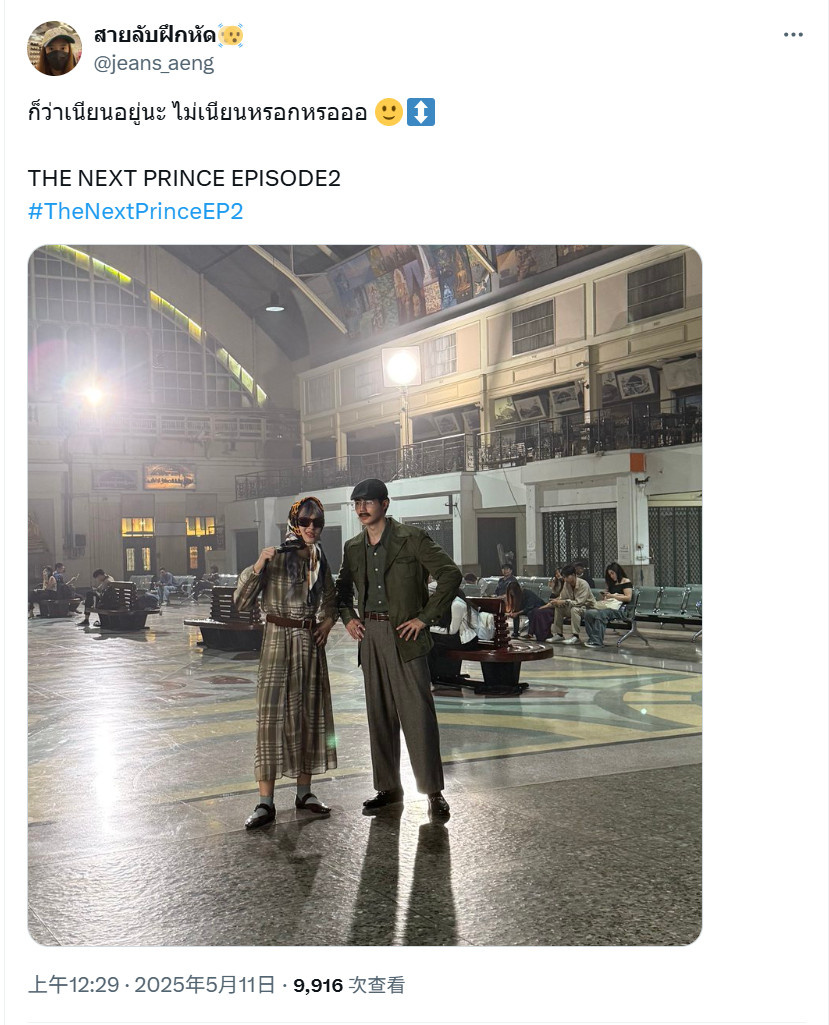Click the blue up-down arrow emoji
829x1025 pixels.
tap(420, 112)
